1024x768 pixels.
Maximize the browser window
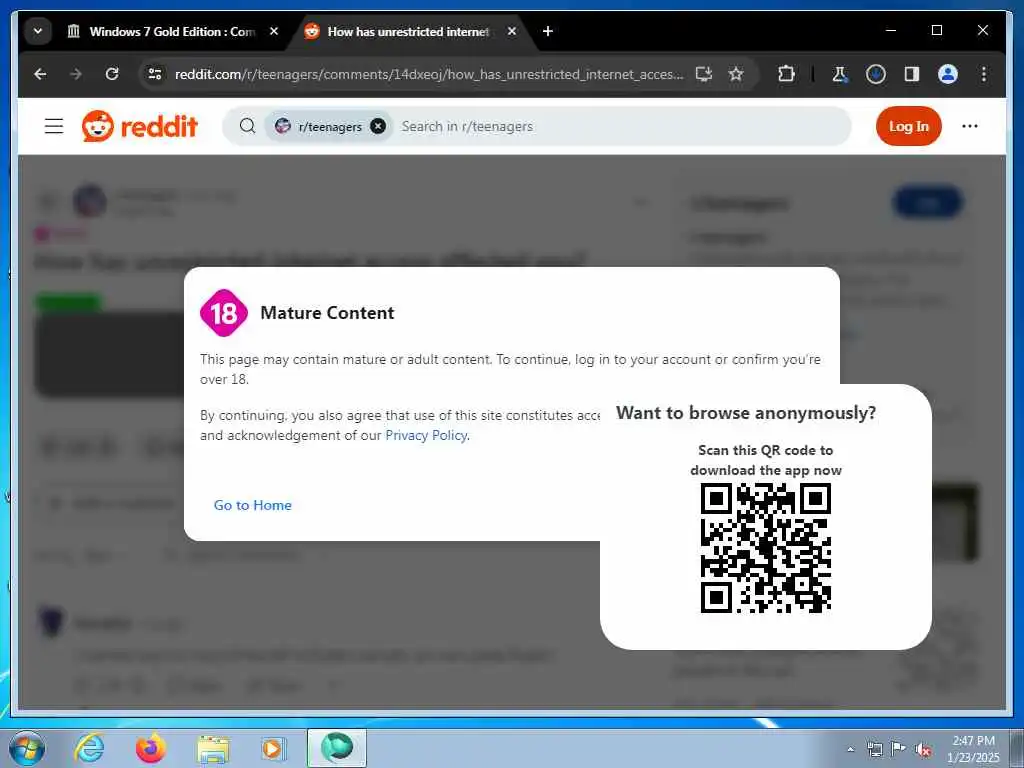pos(936,30)
